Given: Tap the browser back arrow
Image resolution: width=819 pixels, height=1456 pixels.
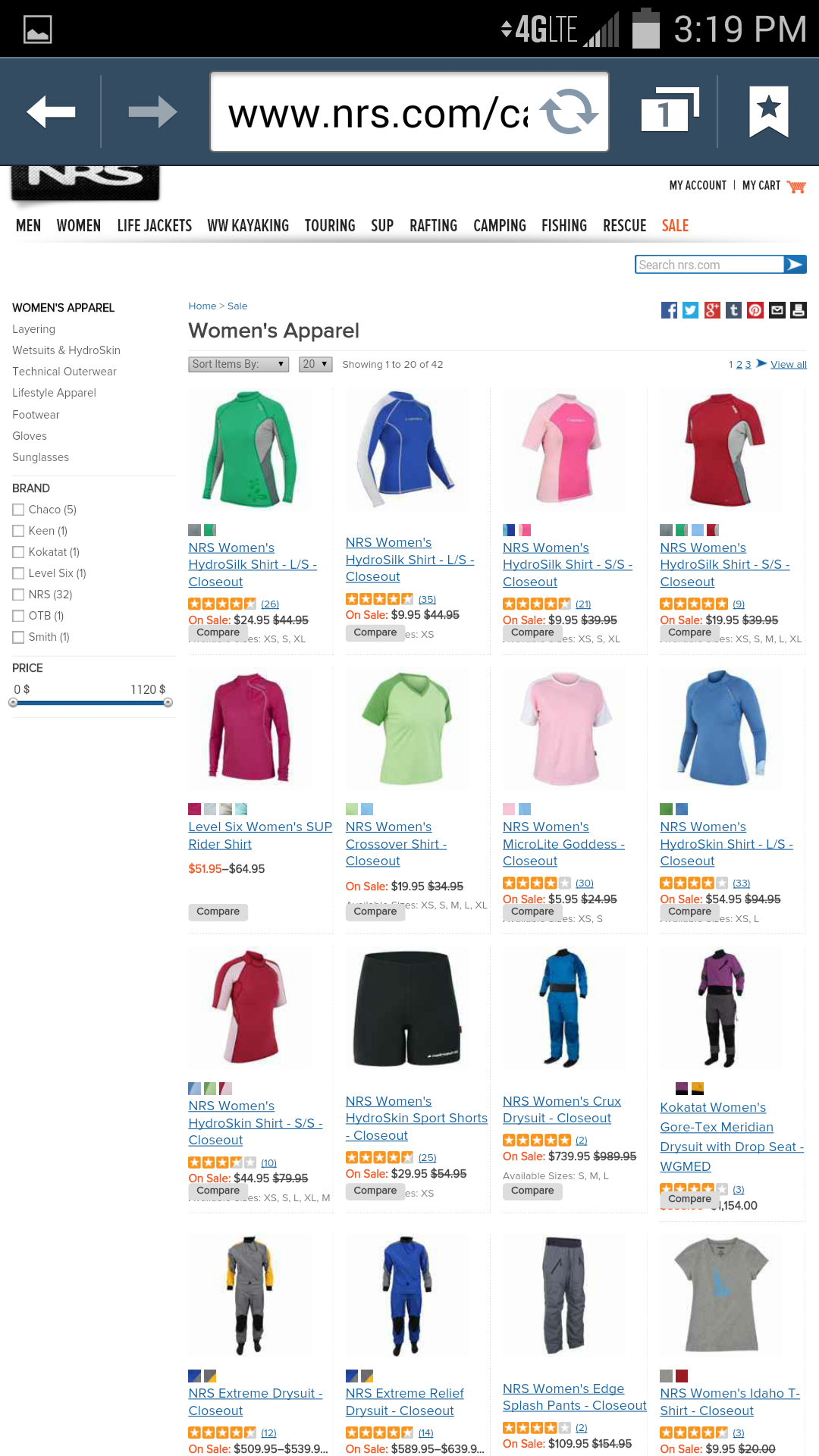Looking at the screenshot, I should 51,112.
